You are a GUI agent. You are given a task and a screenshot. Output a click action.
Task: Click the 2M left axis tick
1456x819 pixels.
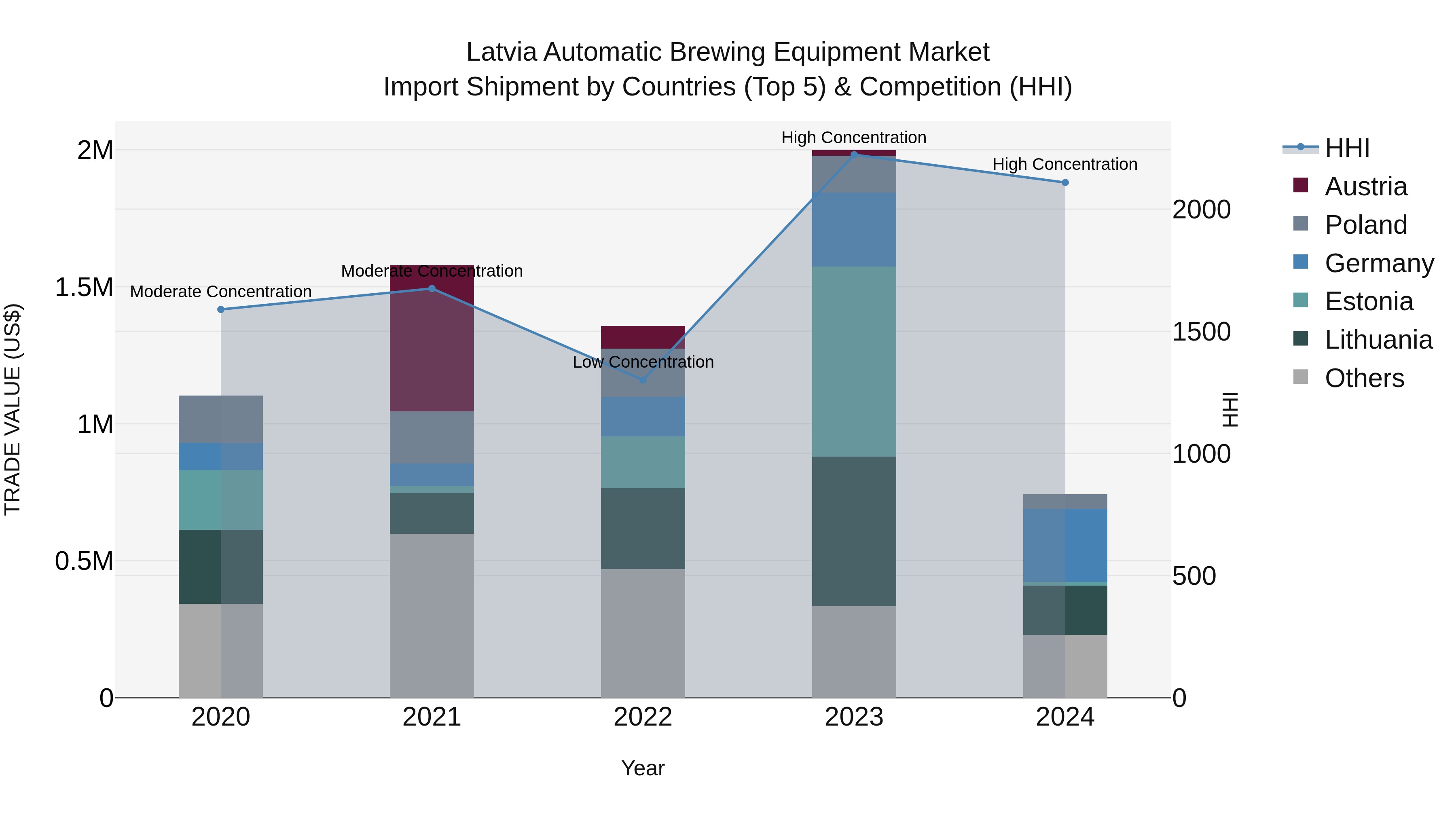(95, 150)
